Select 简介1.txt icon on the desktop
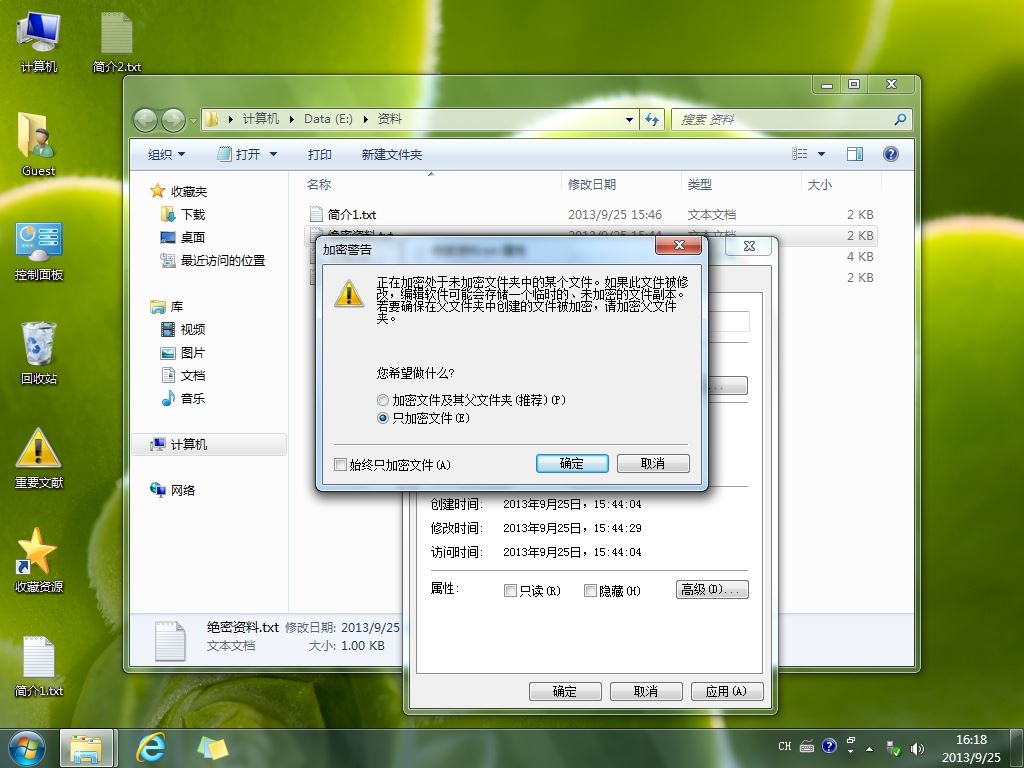 click(x=39, y=665)
